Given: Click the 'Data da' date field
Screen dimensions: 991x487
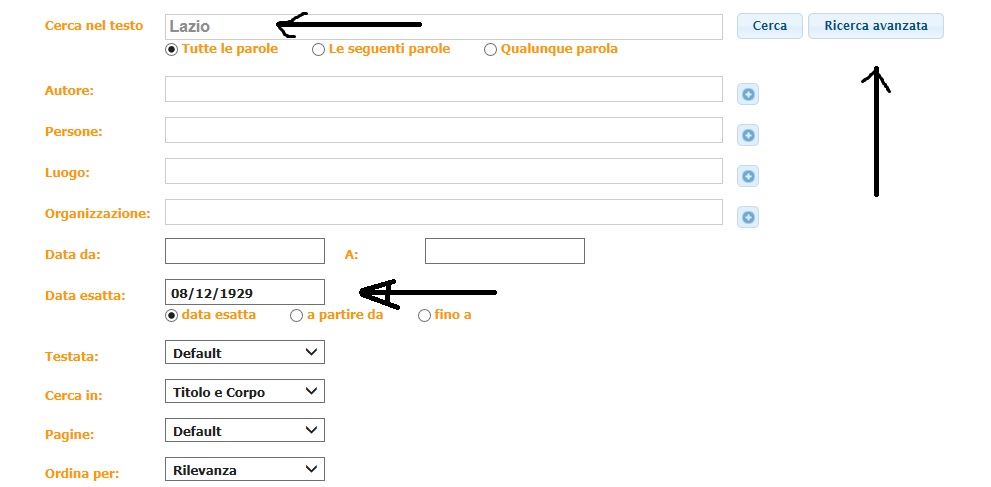Looking at the screenshot, I should pos(244,251).
